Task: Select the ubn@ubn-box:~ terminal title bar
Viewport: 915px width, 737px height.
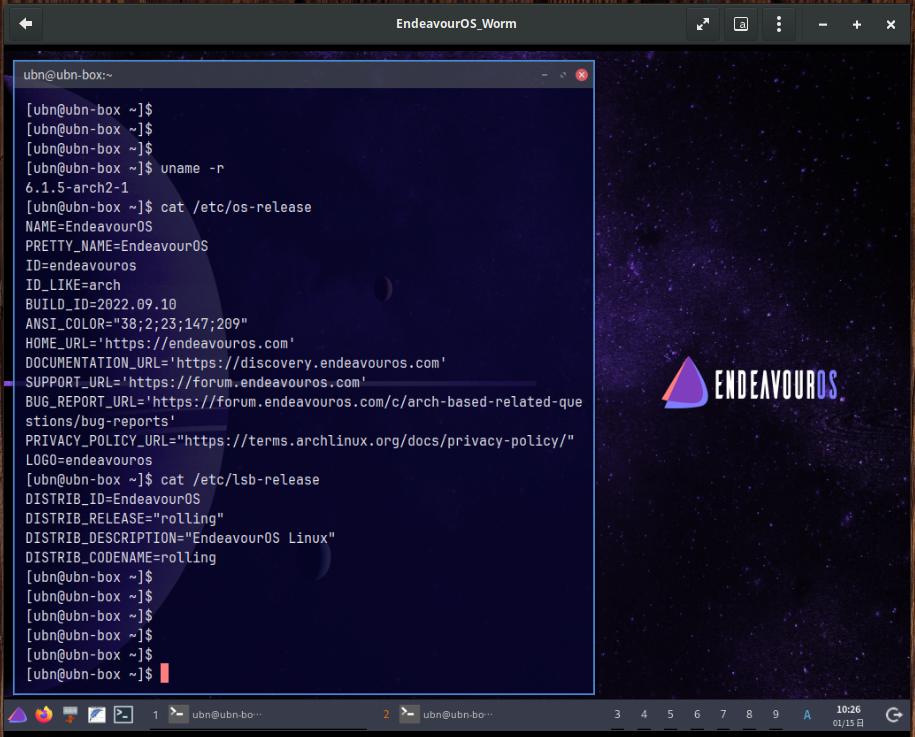Action: tap(304, 75)
